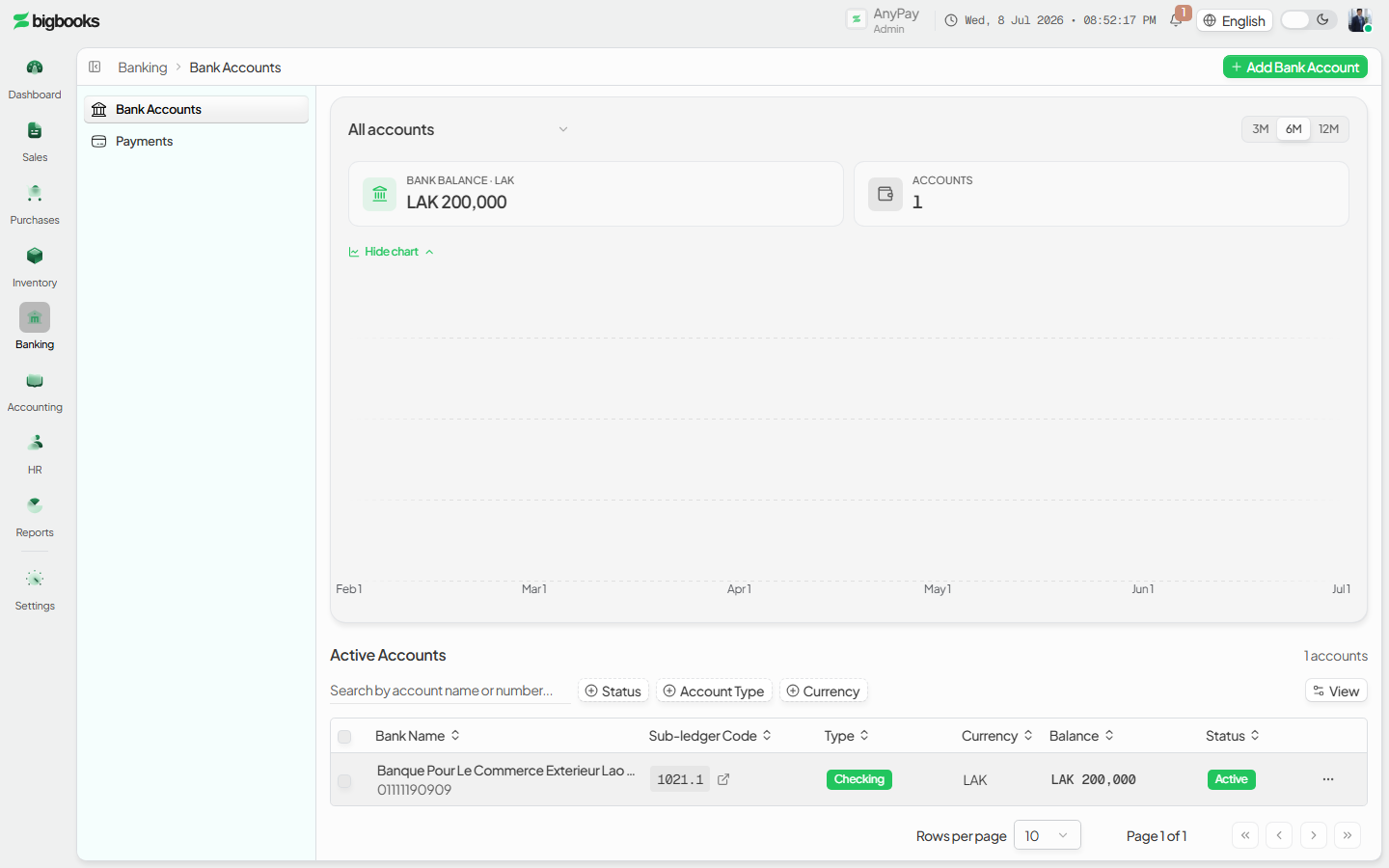Sort by Balance column header
Image resolution: width=1389 pixels, height=868 pixels.
tap(1081, 736)
